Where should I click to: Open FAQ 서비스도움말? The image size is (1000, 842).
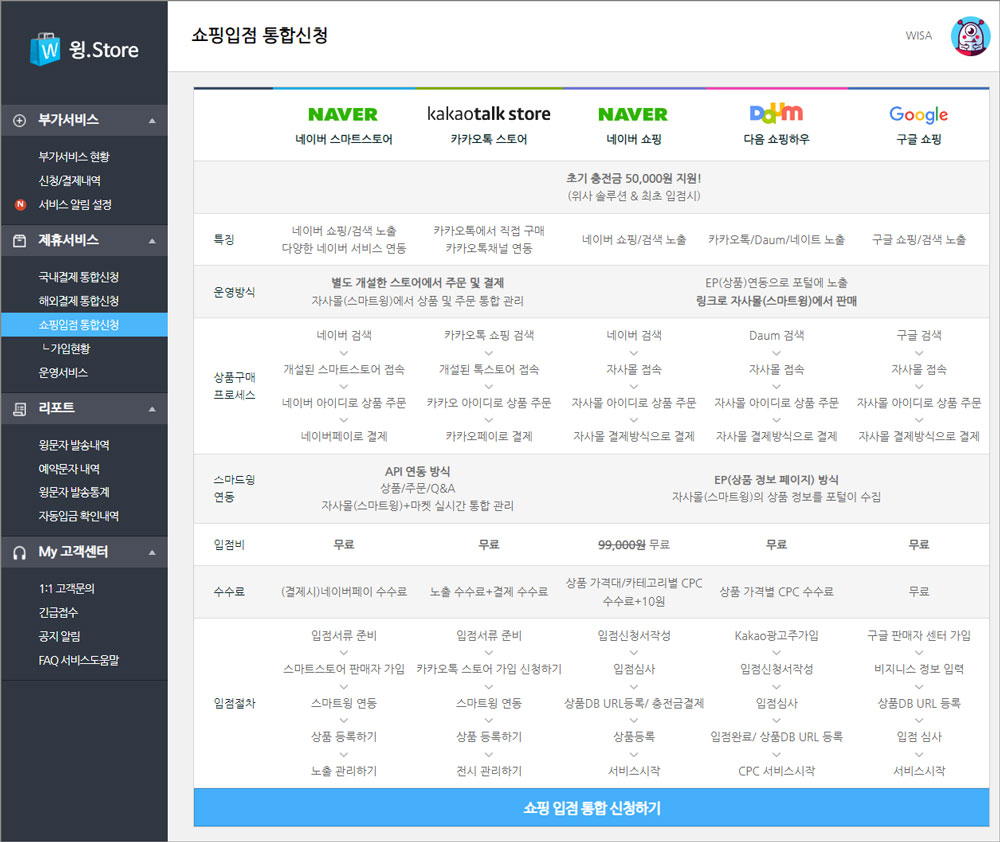pyautogui.click(x=78, y=660)
